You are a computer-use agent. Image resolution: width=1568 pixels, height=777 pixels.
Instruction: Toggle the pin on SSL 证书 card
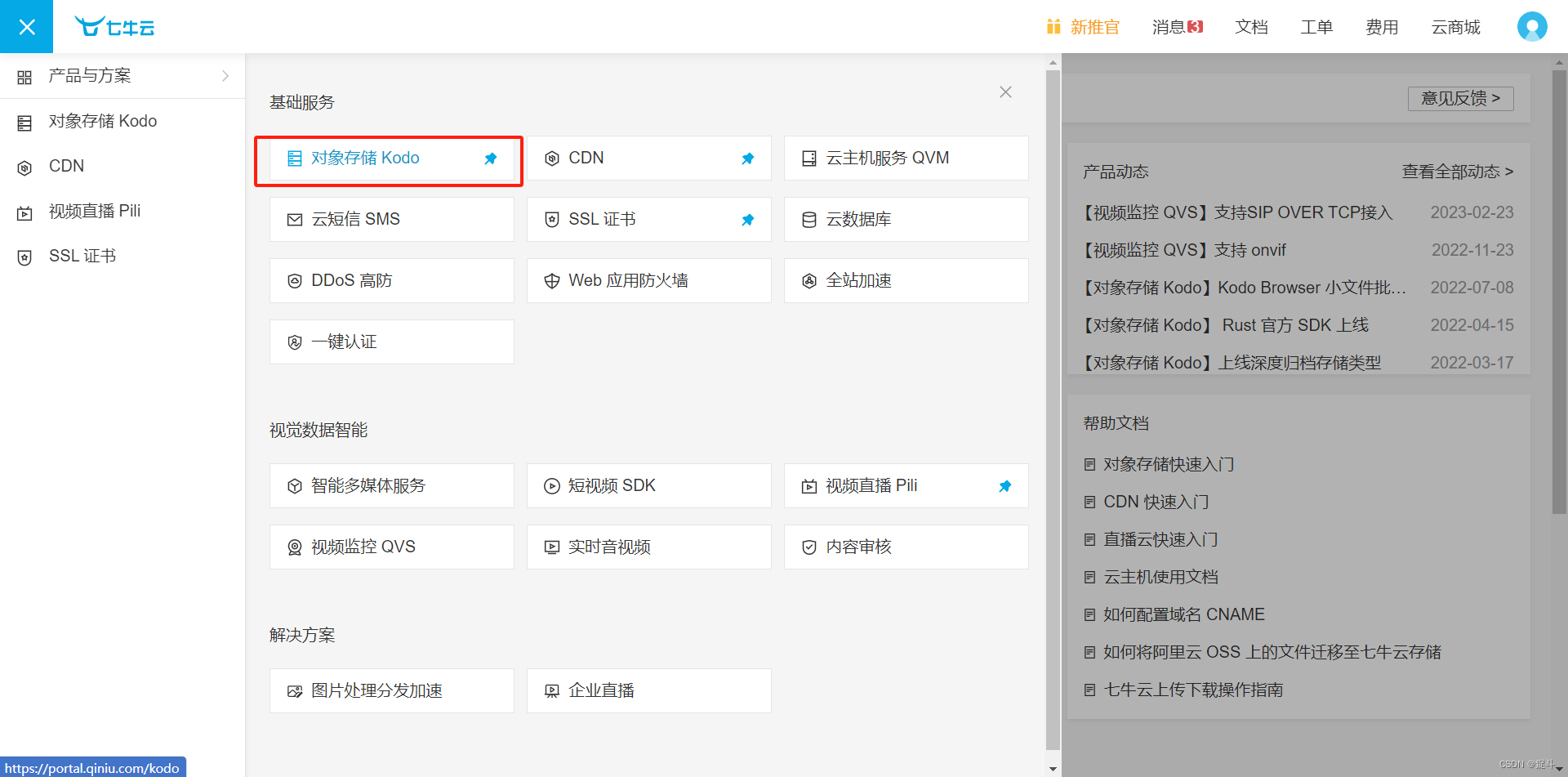[x=747, y=220]
